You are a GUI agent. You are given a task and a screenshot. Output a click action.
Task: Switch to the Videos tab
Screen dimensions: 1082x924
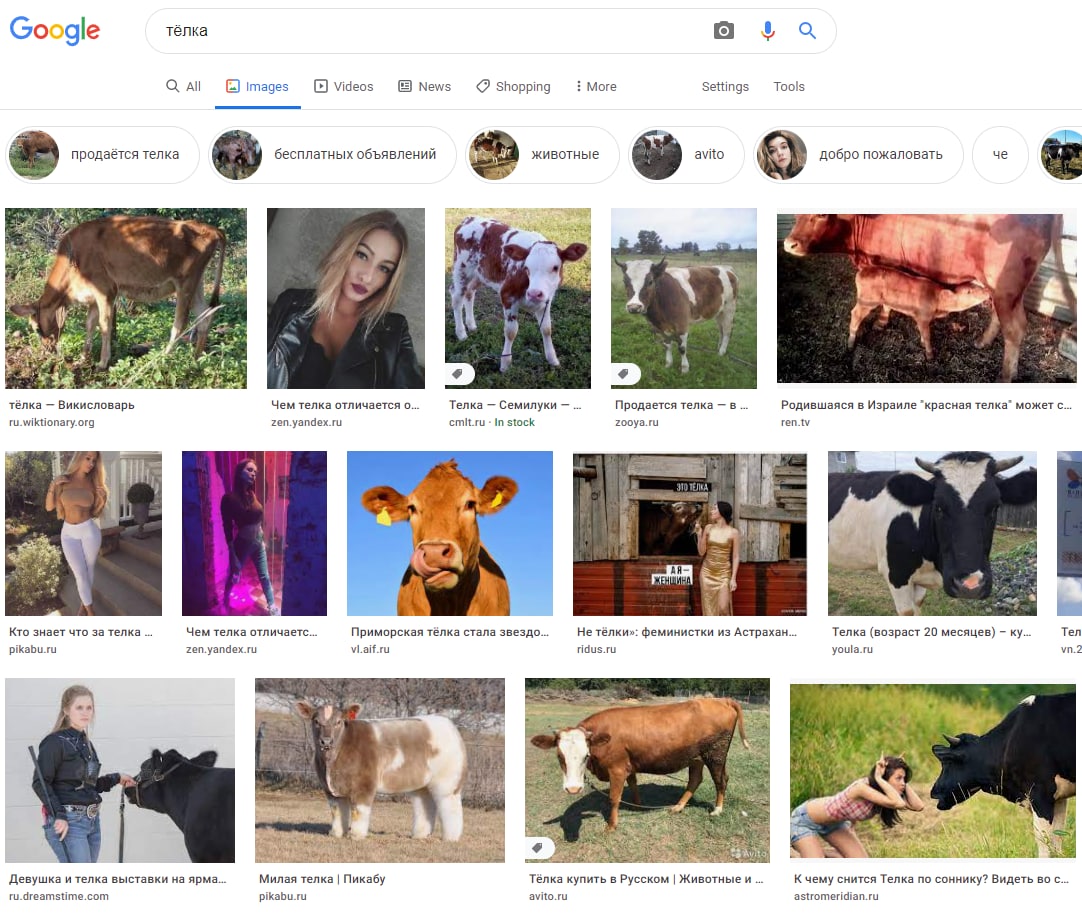pyautogui.click(x=344, y=87)
